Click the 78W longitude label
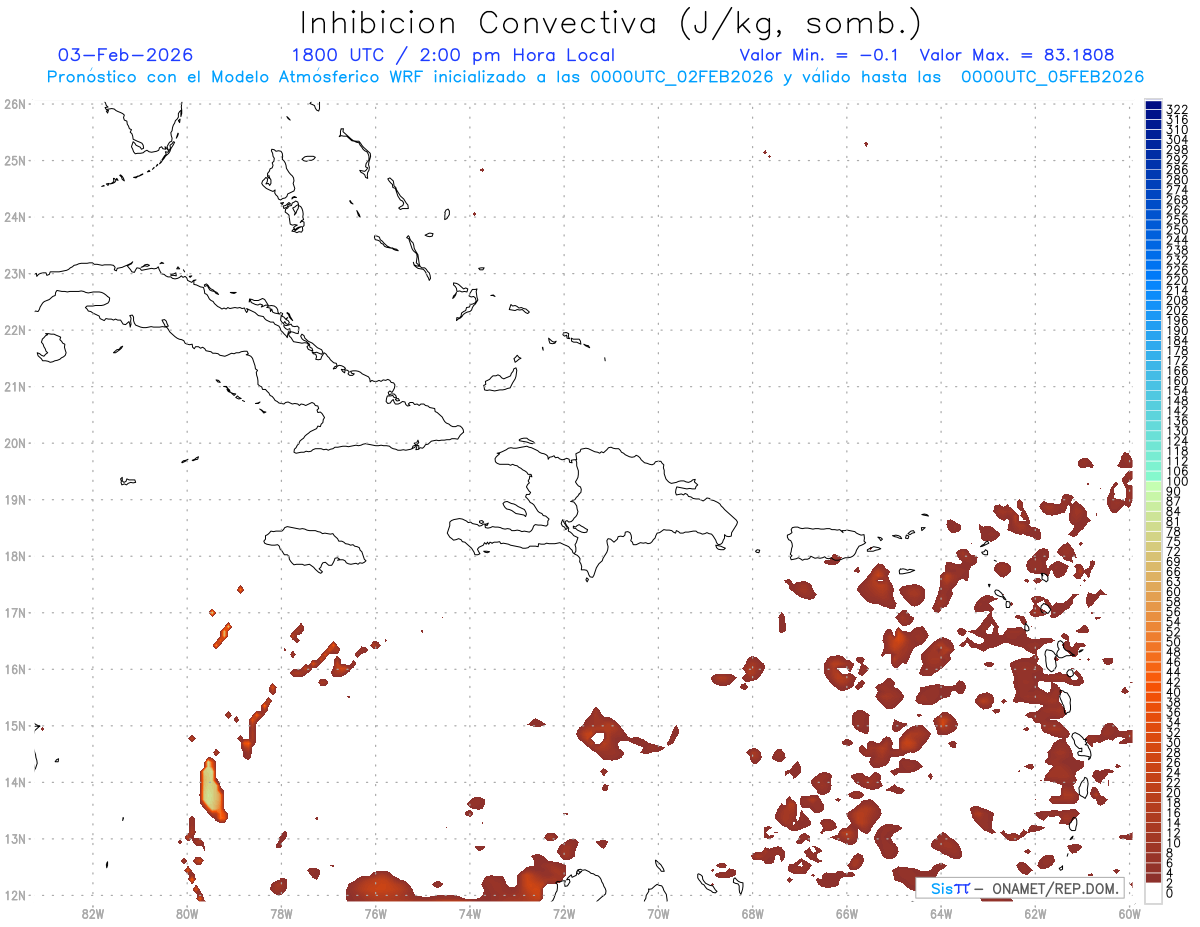 point(281,913)
